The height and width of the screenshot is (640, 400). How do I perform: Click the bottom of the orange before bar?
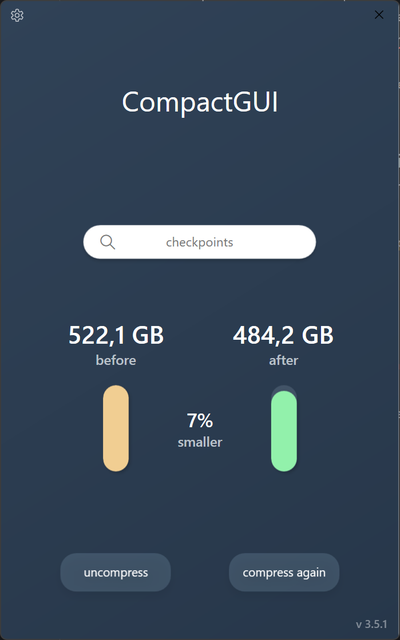point(116,463)
